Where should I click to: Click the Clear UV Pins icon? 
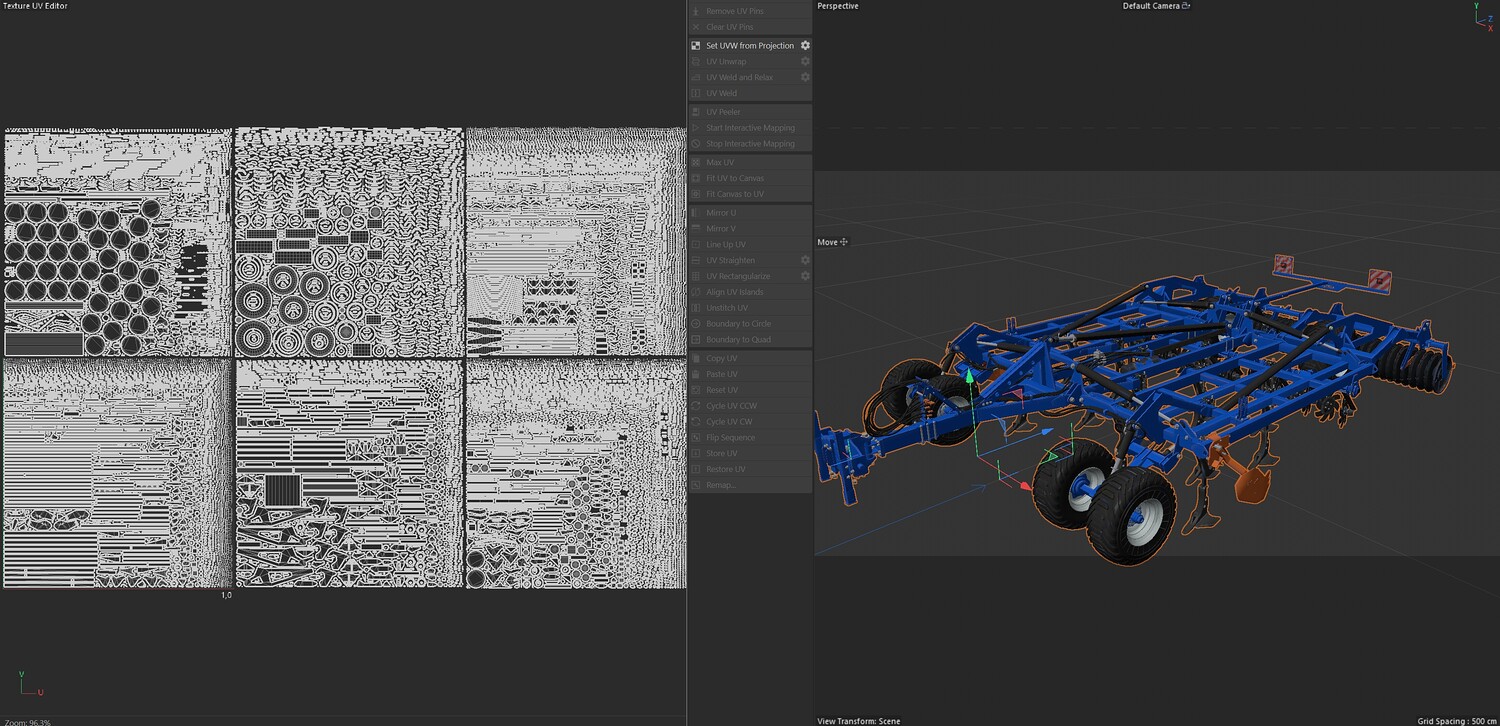(x=696, y=27)
